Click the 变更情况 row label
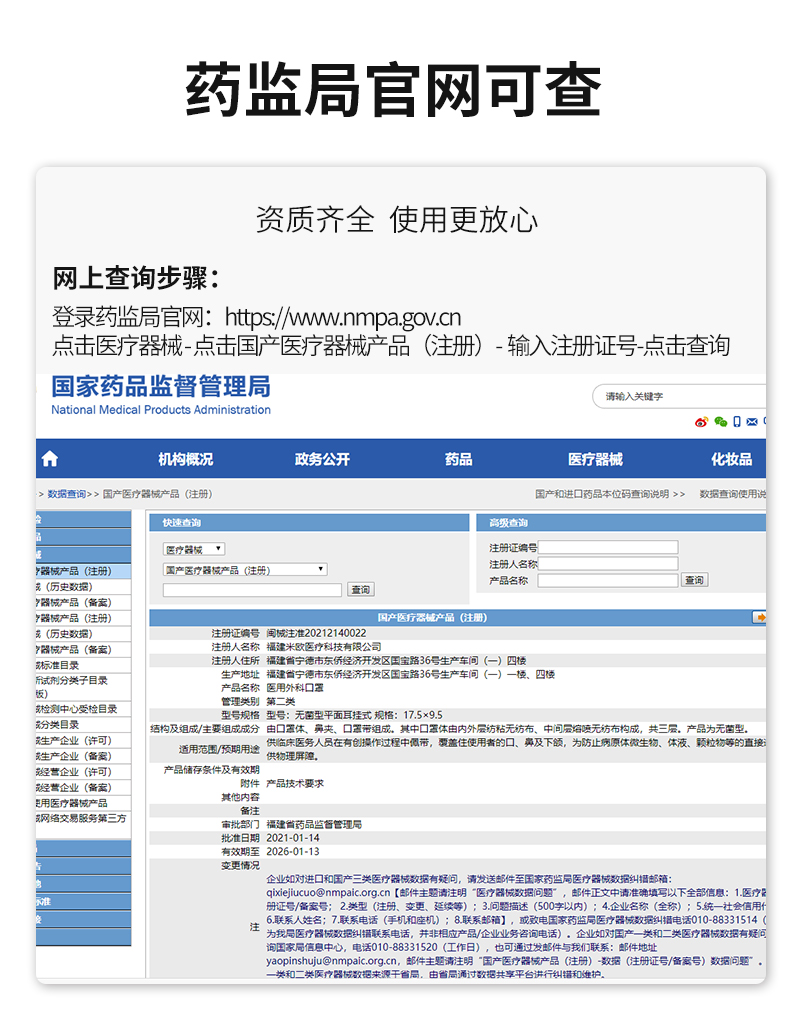The width and height of the screenshot is (790, 1036). [240, 866]
